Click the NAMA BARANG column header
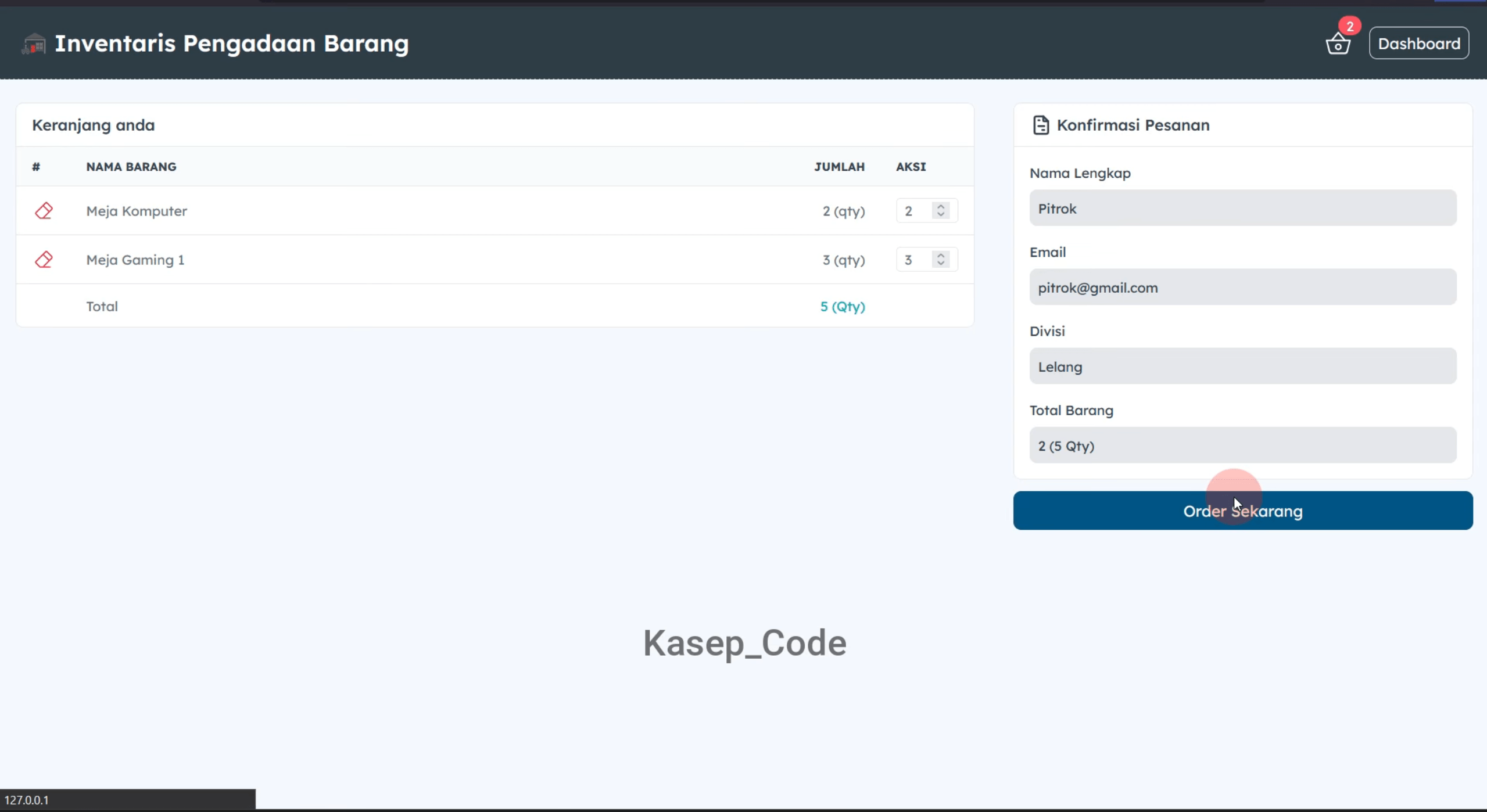 point(131,167)
